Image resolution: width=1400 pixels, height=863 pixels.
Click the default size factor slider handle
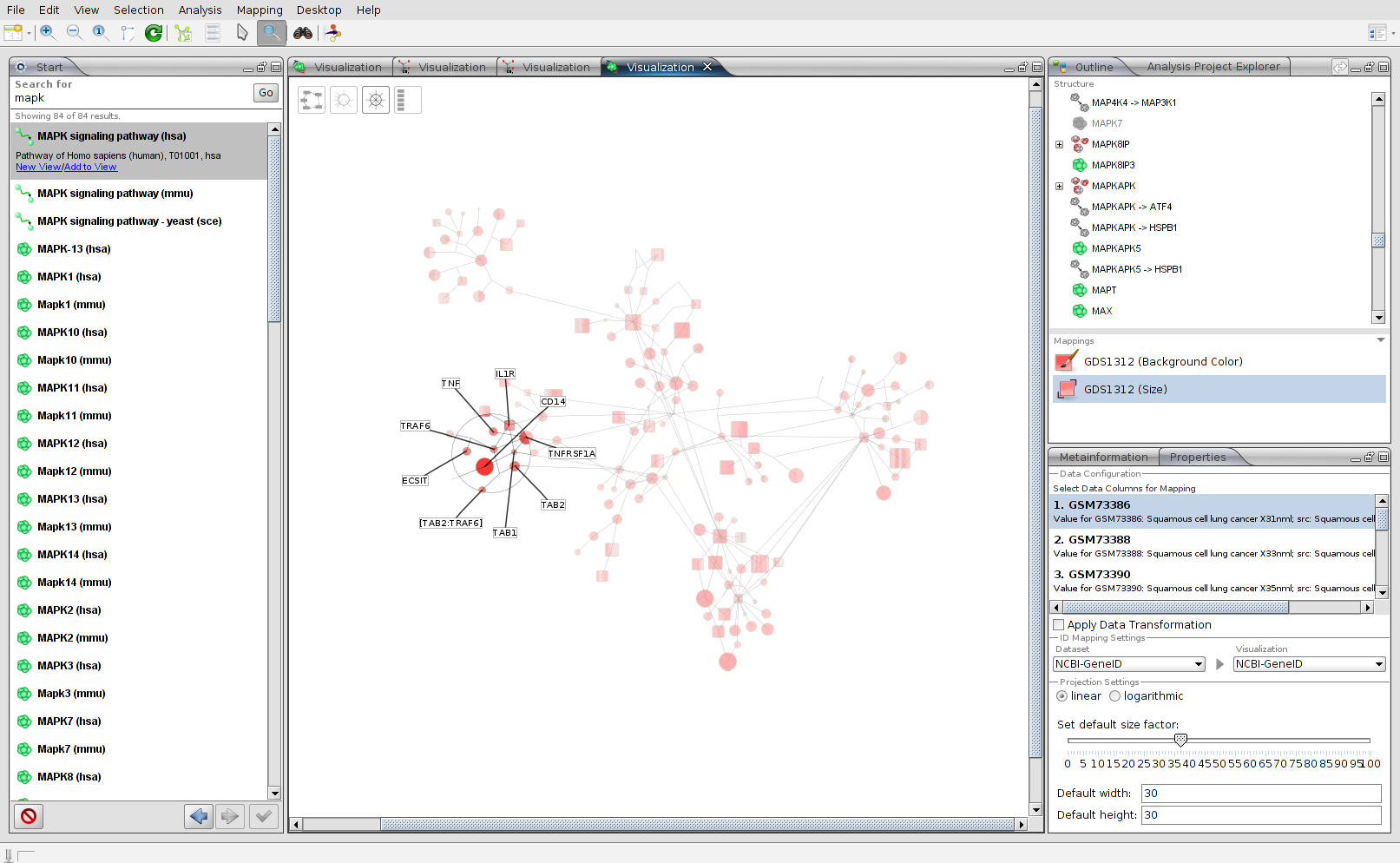tap(1180, 740)
